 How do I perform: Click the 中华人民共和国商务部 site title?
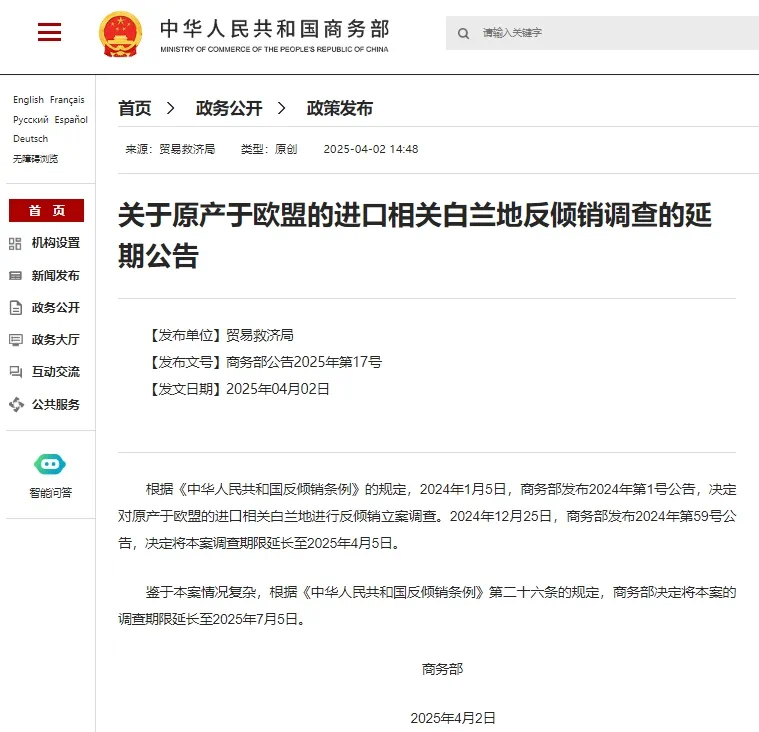(x=274, y=29)
